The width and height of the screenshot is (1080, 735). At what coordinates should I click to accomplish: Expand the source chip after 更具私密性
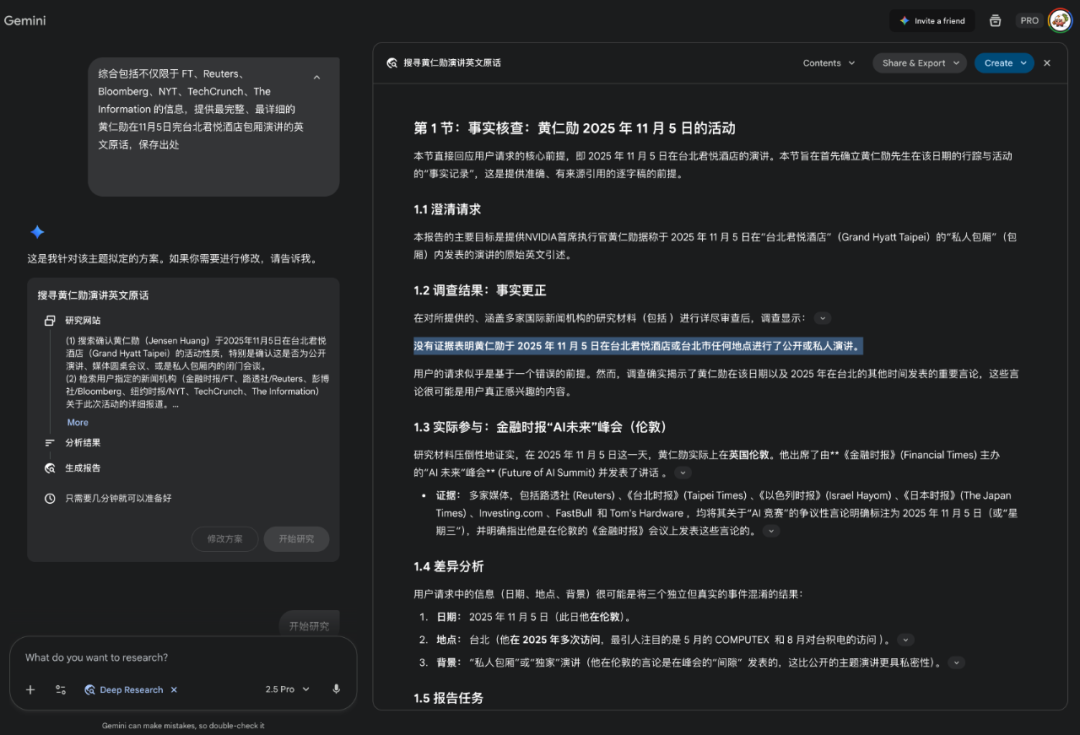pyautogui.click(x=956, y=663)
